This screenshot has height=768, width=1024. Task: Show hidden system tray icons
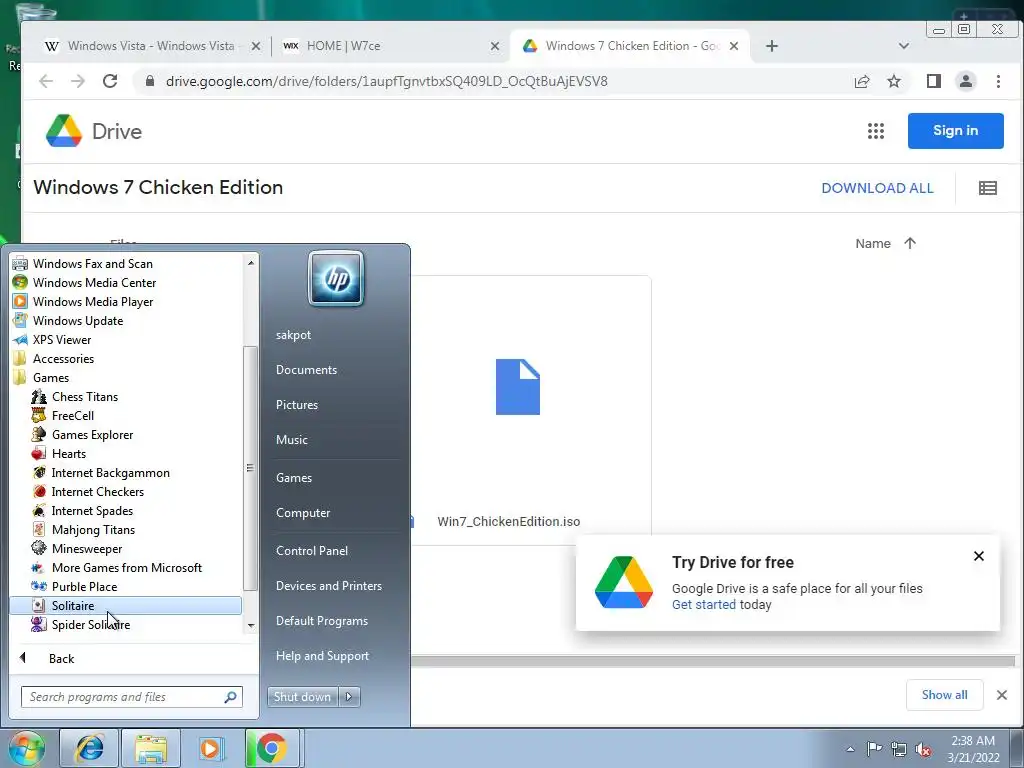850,749
